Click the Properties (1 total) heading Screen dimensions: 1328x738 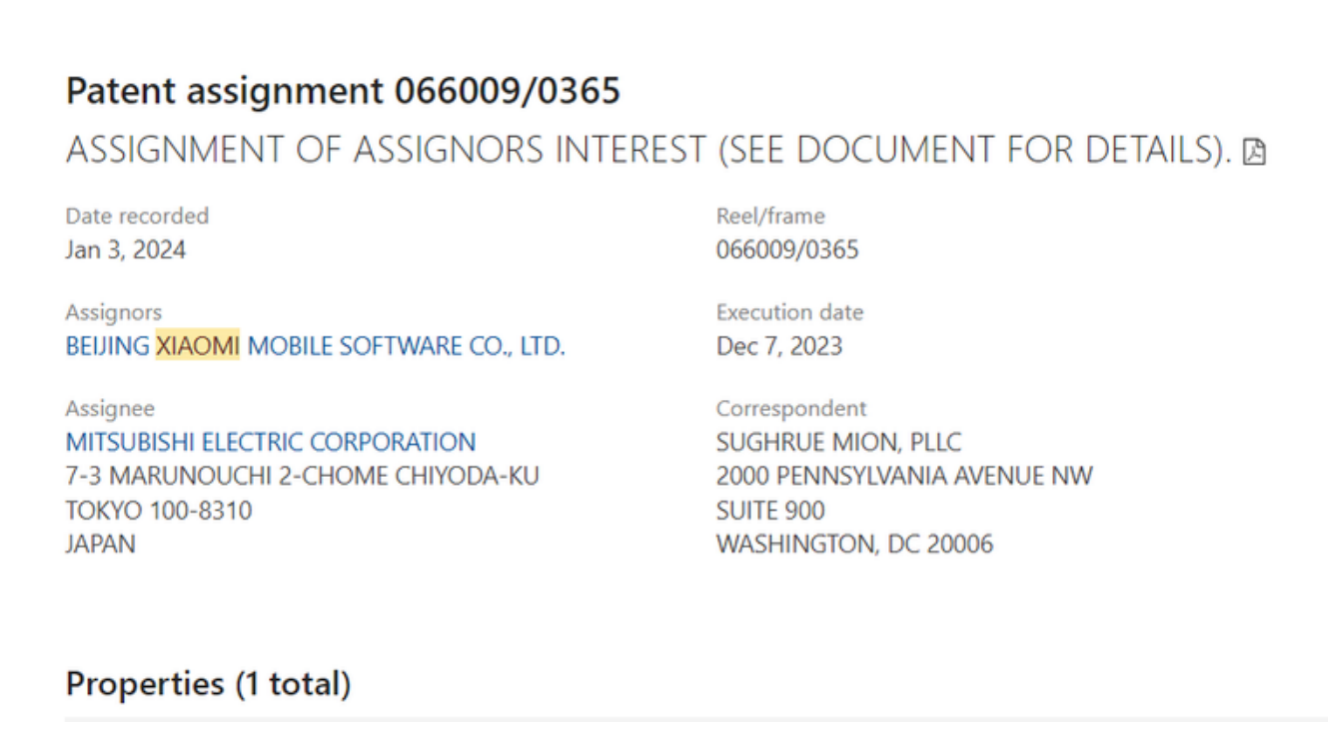pos(208,684)
